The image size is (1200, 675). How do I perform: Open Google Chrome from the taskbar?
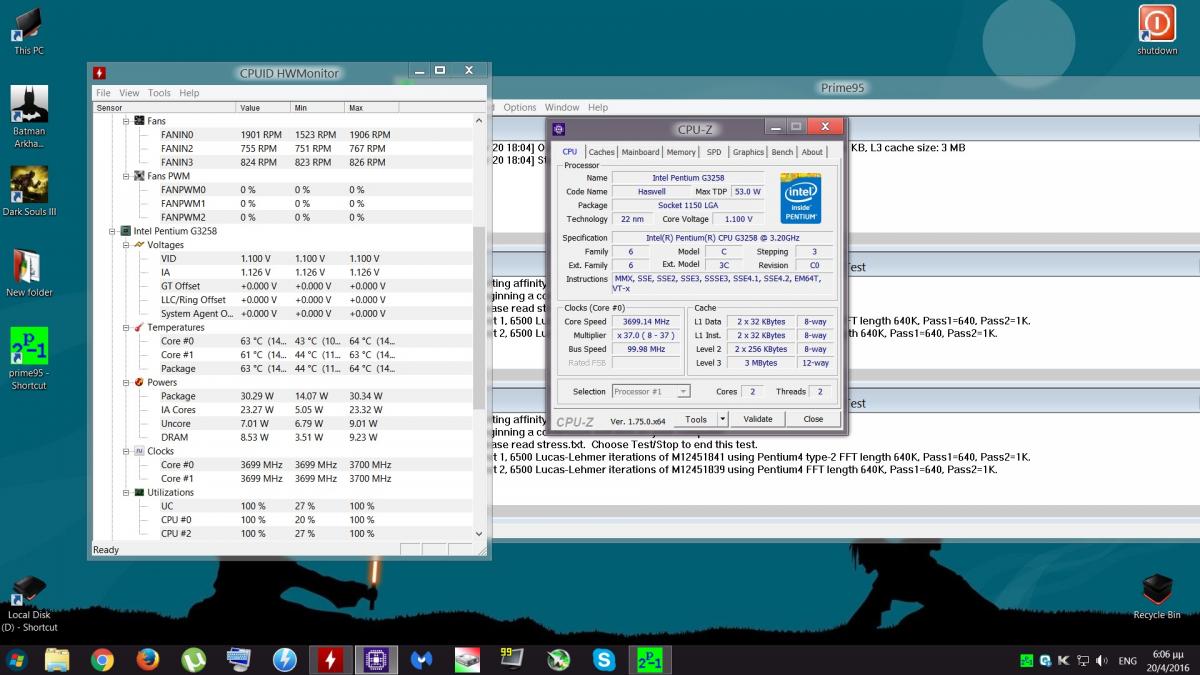102,659
